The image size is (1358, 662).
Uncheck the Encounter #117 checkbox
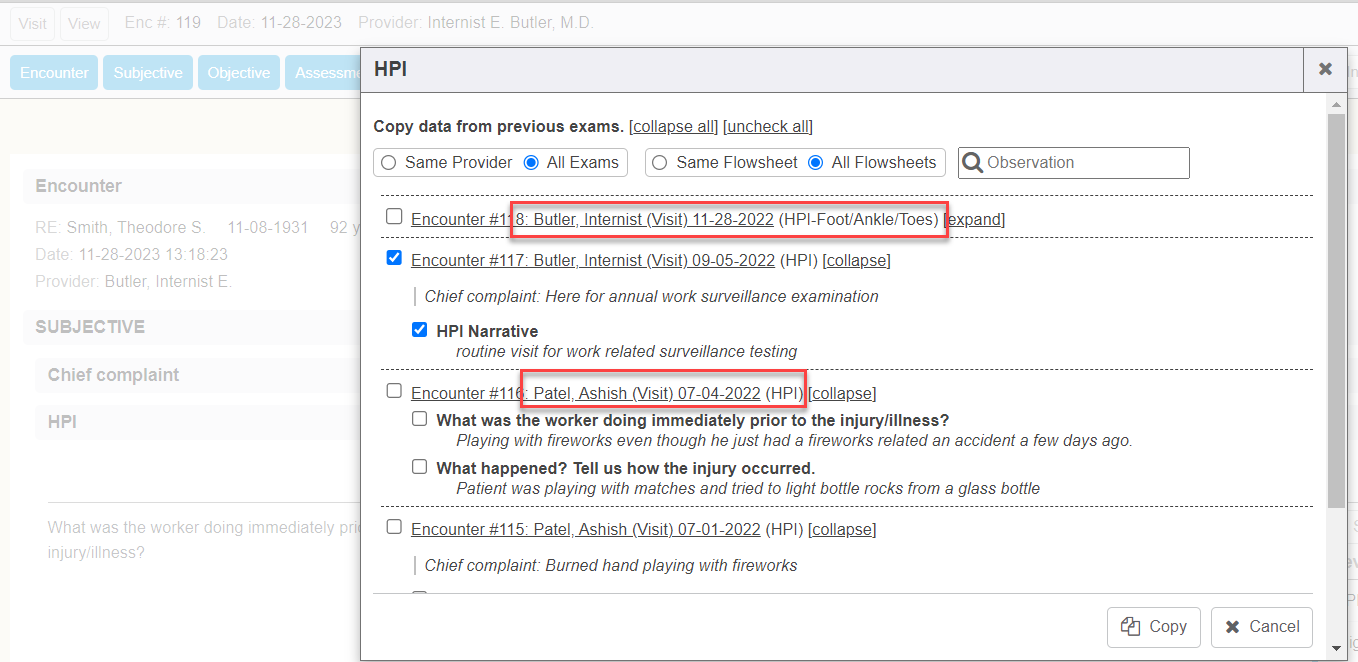394,259
